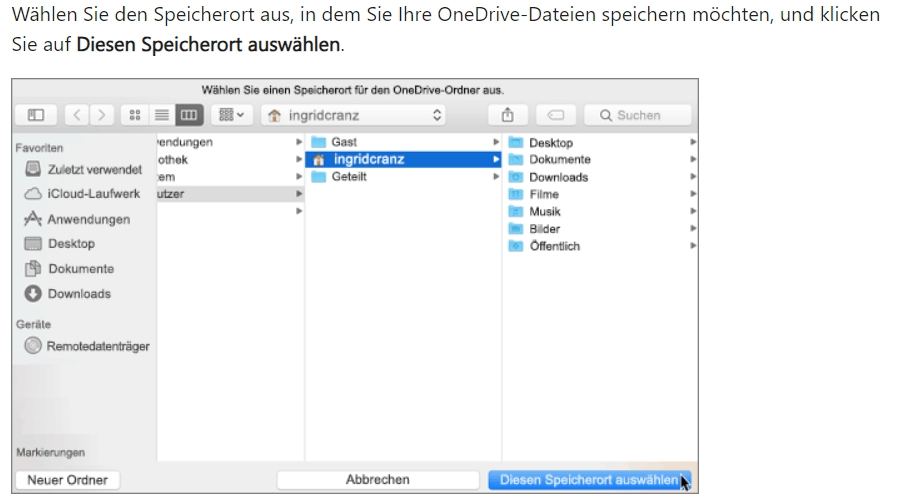This screenshot has width=907, height=499.
Task: Click the Downloads arrow icon in sidebar
Action: coord(33,294)
